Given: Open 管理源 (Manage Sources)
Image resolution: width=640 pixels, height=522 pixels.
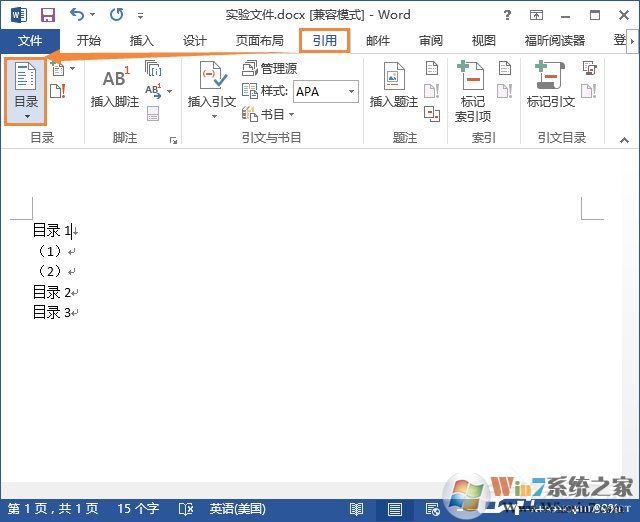Looking at the screenshot, I should coord(270,69).
